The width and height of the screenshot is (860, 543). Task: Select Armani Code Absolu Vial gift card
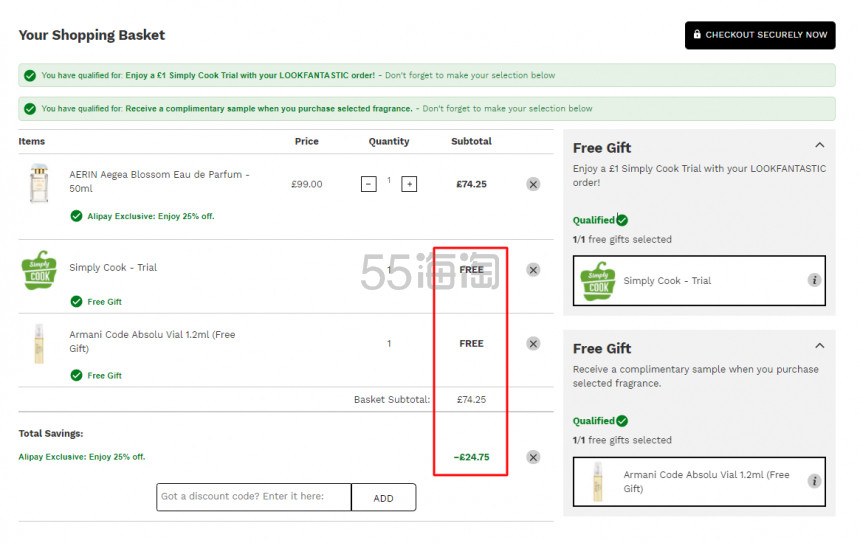(699, 482)
